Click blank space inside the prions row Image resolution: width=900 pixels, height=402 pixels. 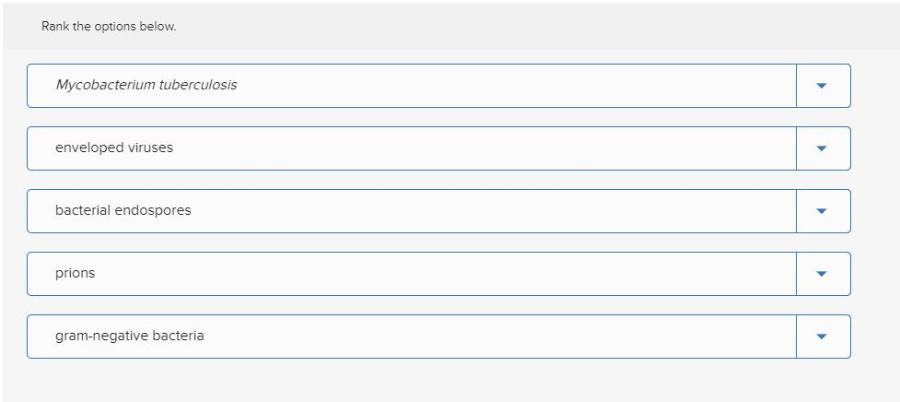tap(450, 274)
